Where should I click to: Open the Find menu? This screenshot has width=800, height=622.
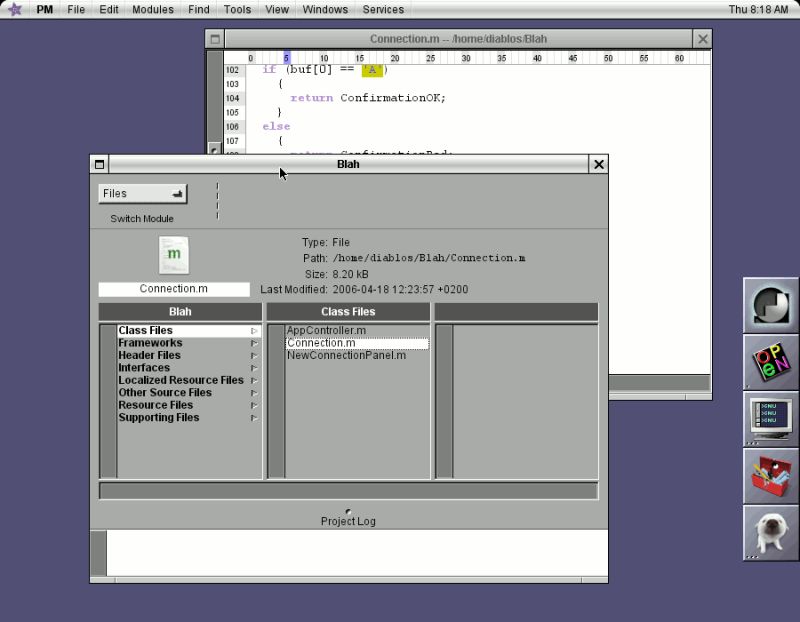[198, 9]
